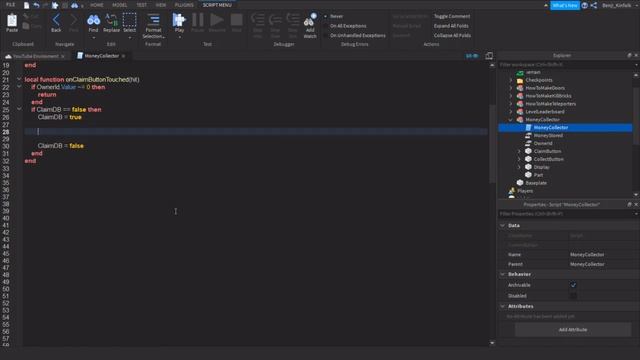Click the Filter workspace input field
This screenshot has width=640, height=360.
[566, 64]
